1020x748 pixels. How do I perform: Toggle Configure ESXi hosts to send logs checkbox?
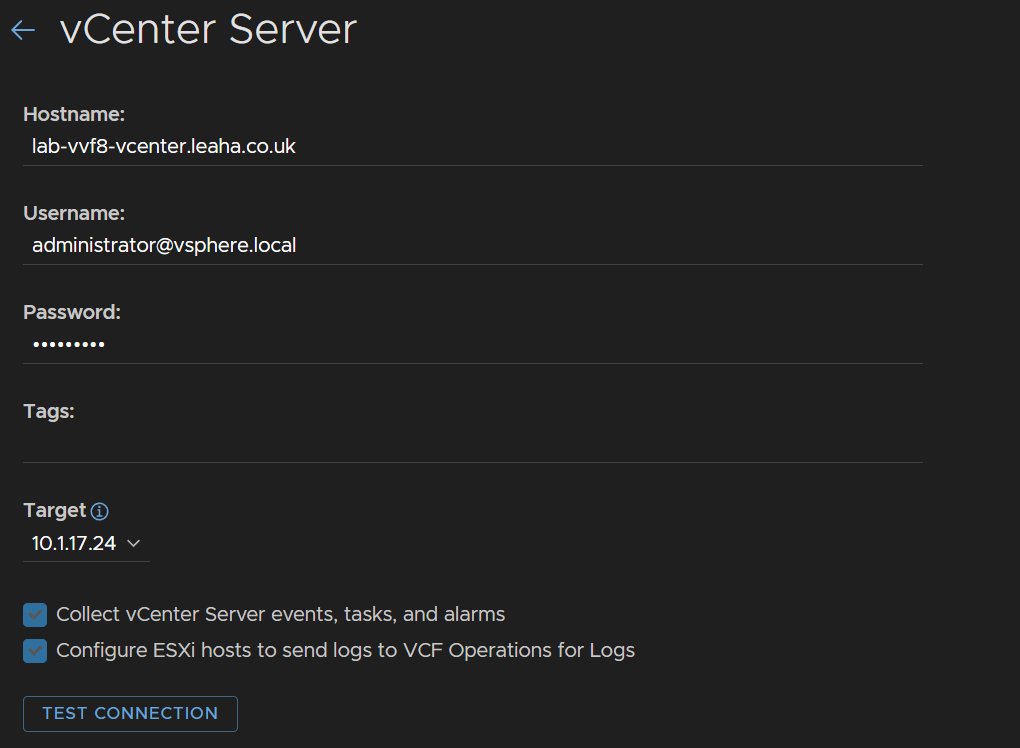tap(35, 650)
